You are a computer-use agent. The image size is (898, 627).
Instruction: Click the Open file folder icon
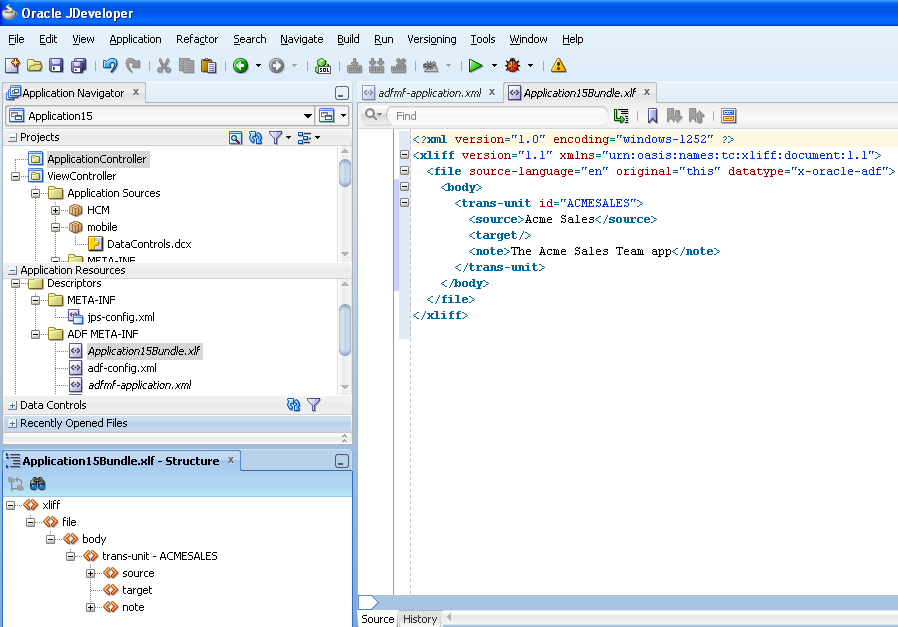(x=34, y=66)
